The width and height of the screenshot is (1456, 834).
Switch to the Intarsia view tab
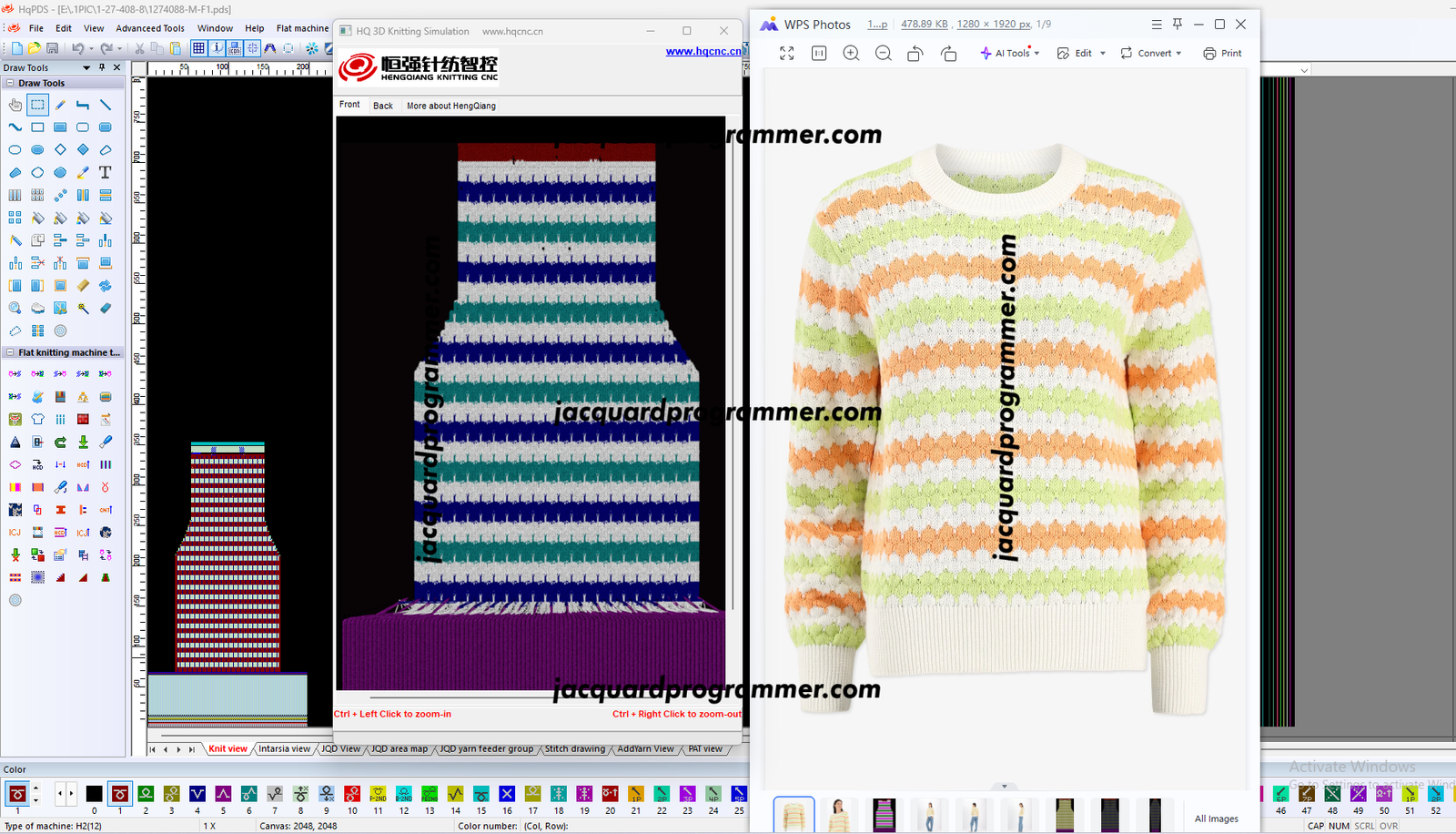284,749
